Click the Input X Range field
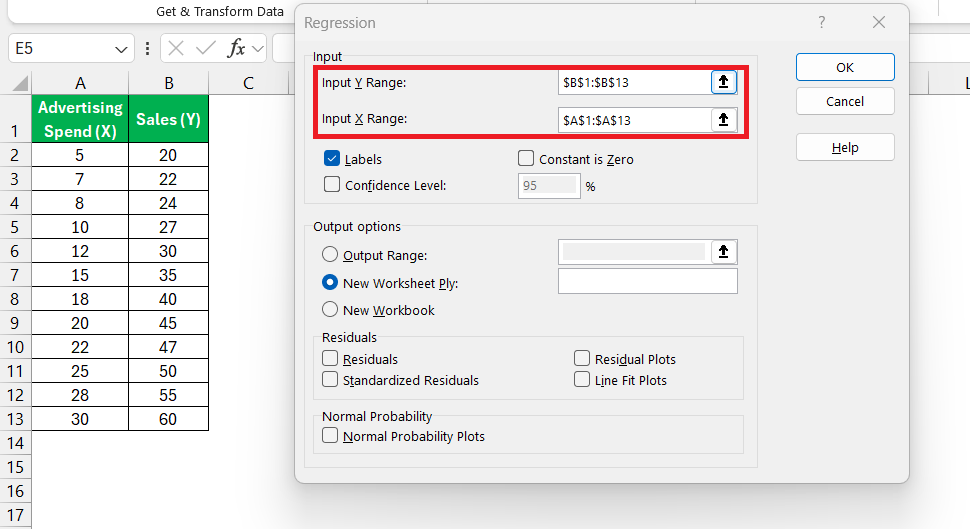This screenshot has height=529, width=970. pos(635,120)
